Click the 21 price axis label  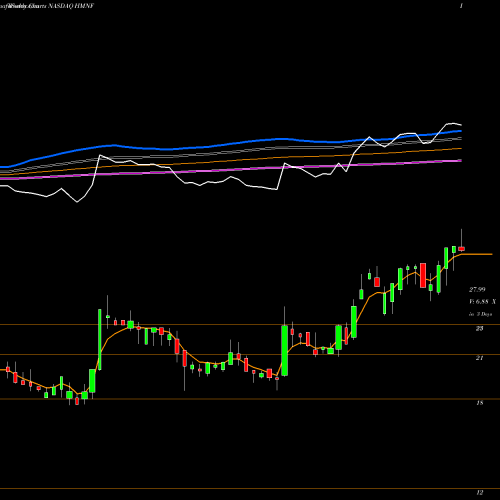[x=479, y=358]
